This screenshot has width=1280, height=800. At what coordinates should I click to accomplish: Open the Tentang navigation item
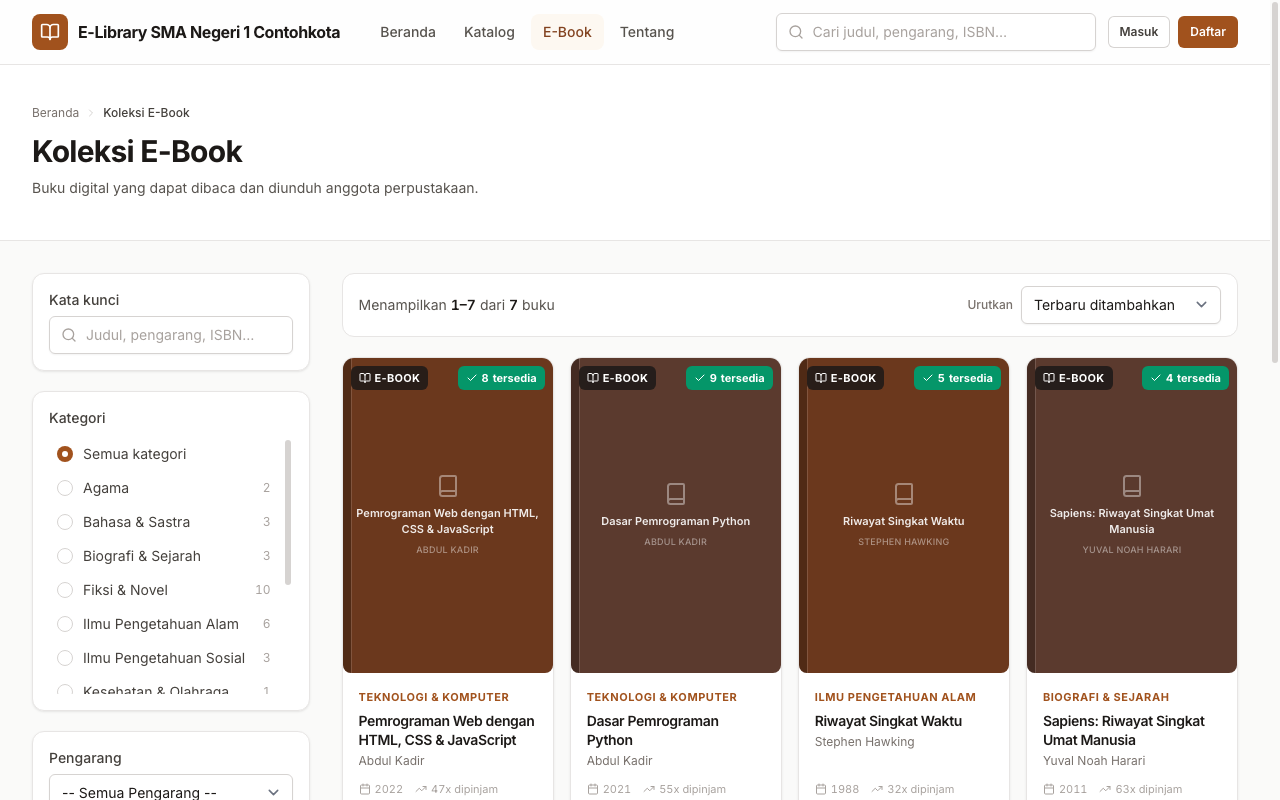click(647, 32)
